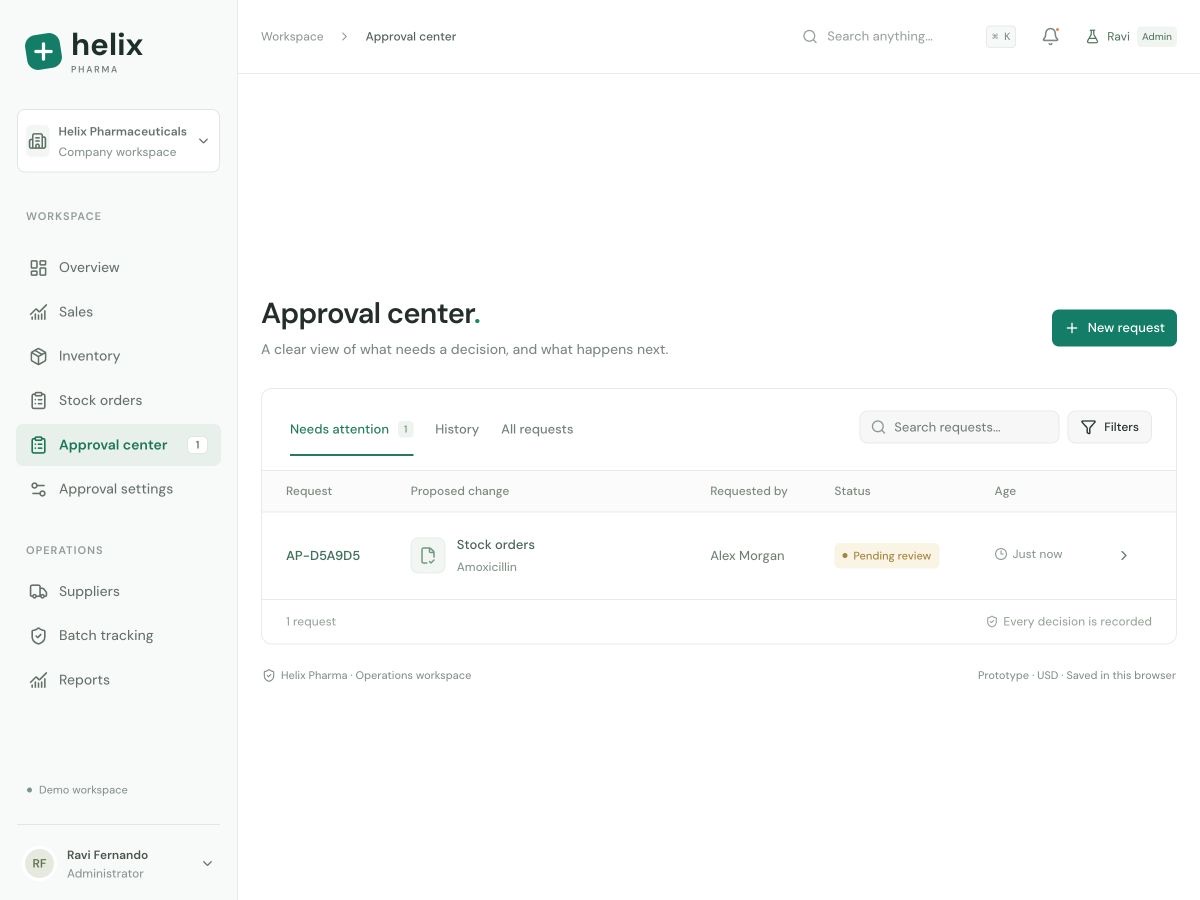Image resolution: width=1200 pixels, height=900 pixels.
Task: Open Batch tracking page
Action: [x=118, y=635]
